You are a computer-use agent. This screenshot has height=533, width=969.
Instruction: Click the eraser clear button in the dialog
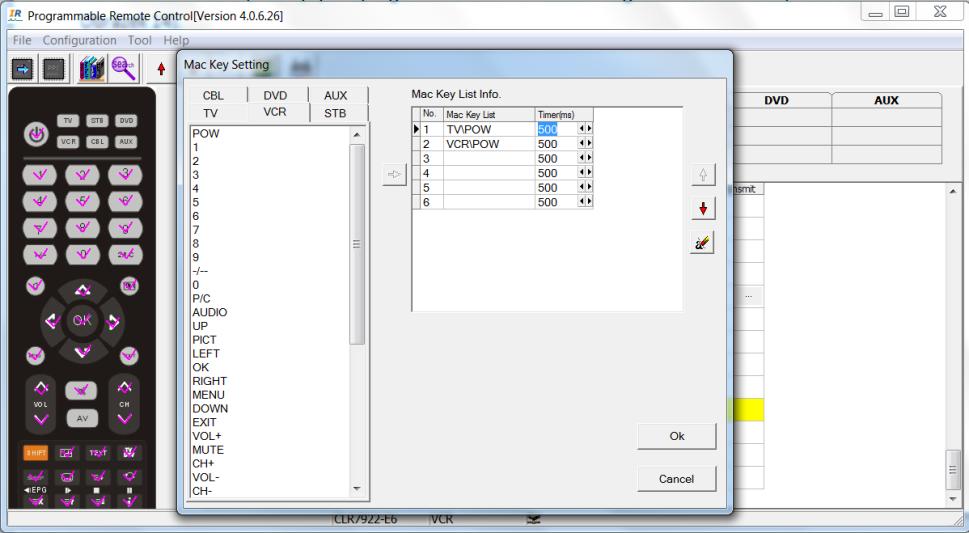pos(703,243)
